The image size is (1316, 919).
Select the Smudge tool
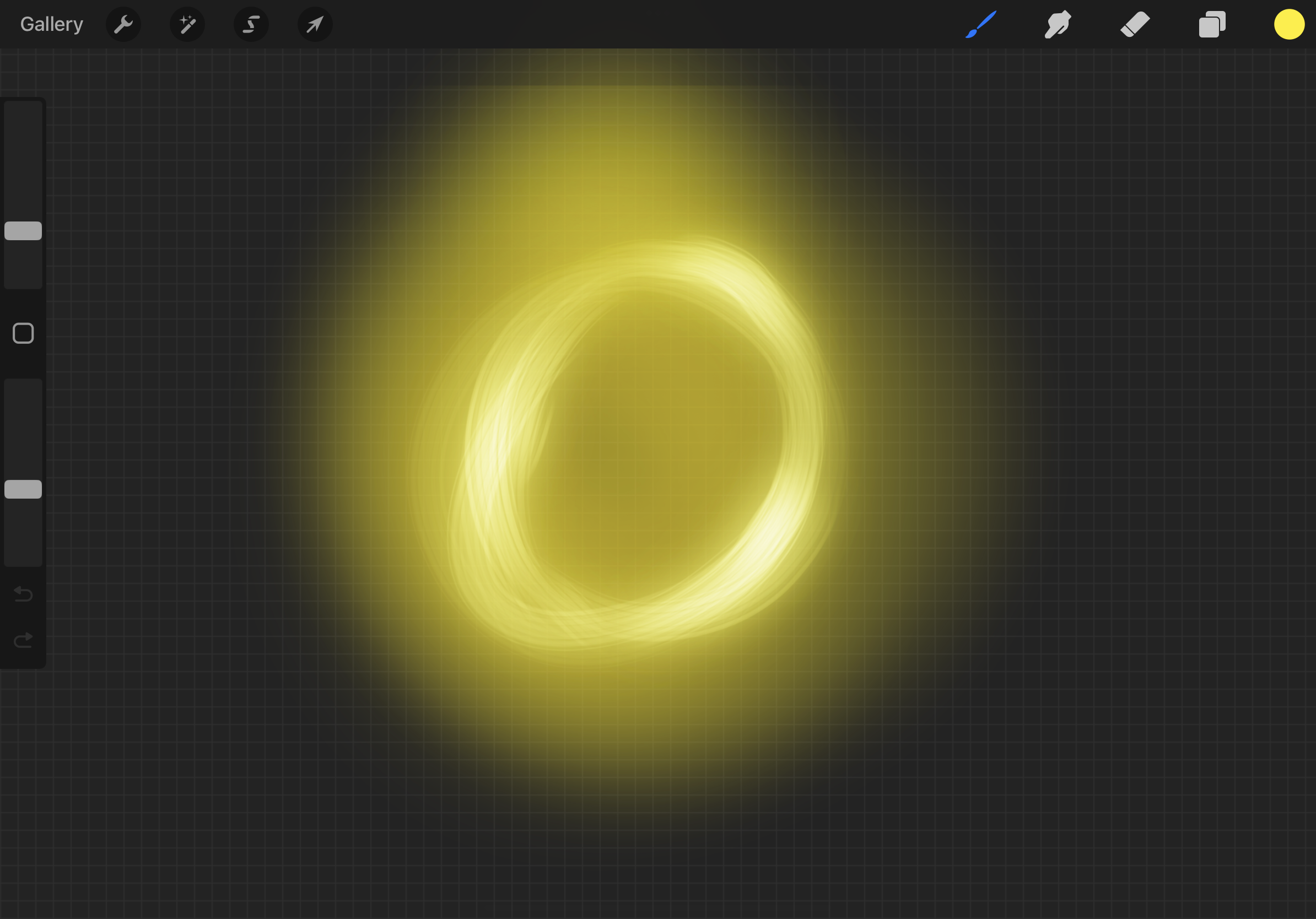point(1058,24)
